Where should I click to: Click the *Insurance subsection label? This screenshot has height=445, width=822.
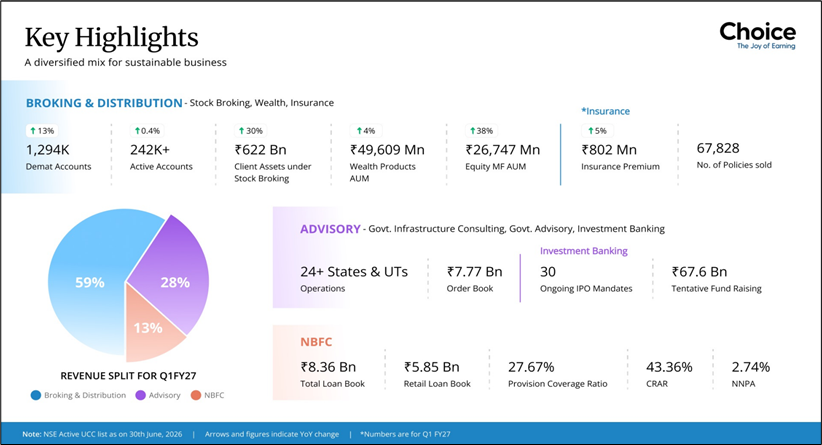tap(605, 111)
